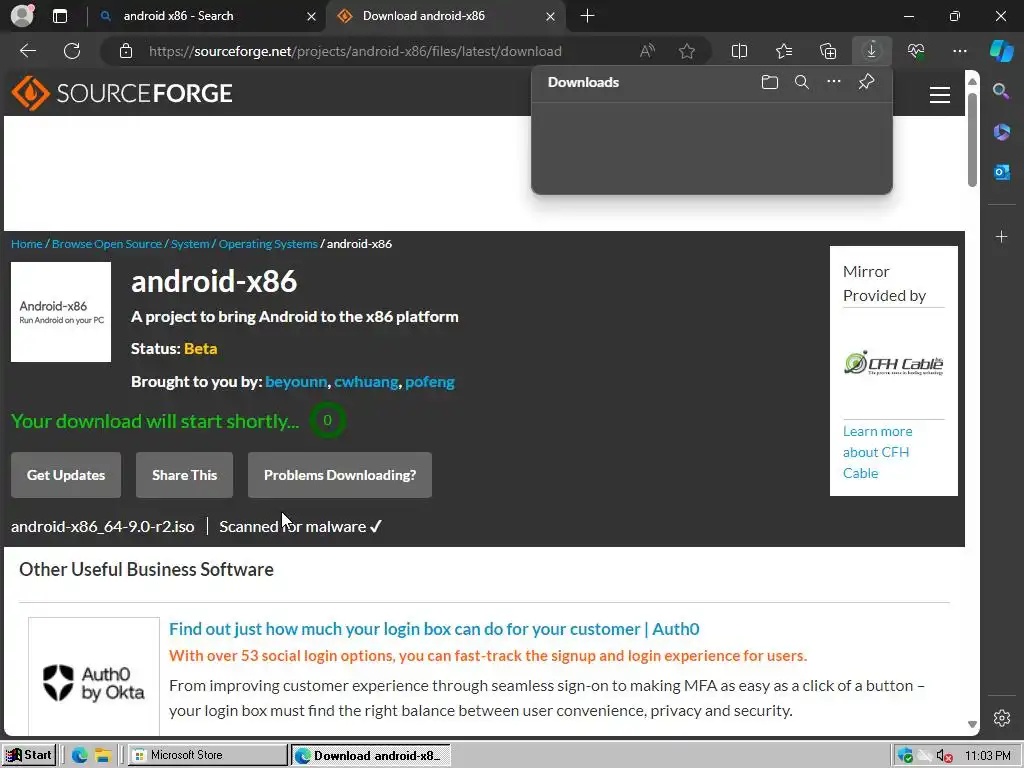The width and height of the screenshot is (1024, 768).
Task: Open beyounn contributor profile
Action: (x=296, y=381)
